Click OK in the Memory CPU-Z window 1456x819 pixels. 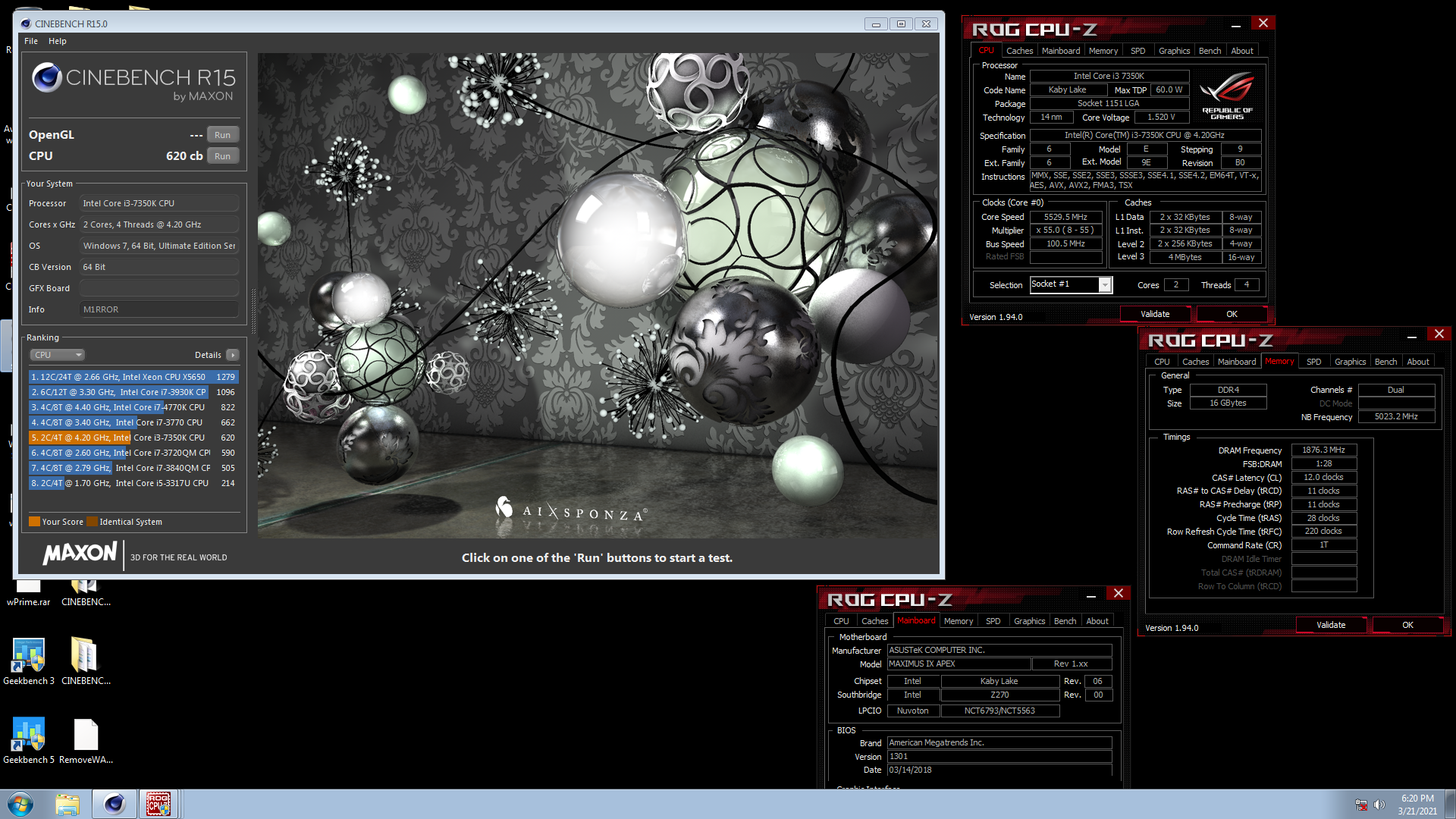[x=1407, y=625]
